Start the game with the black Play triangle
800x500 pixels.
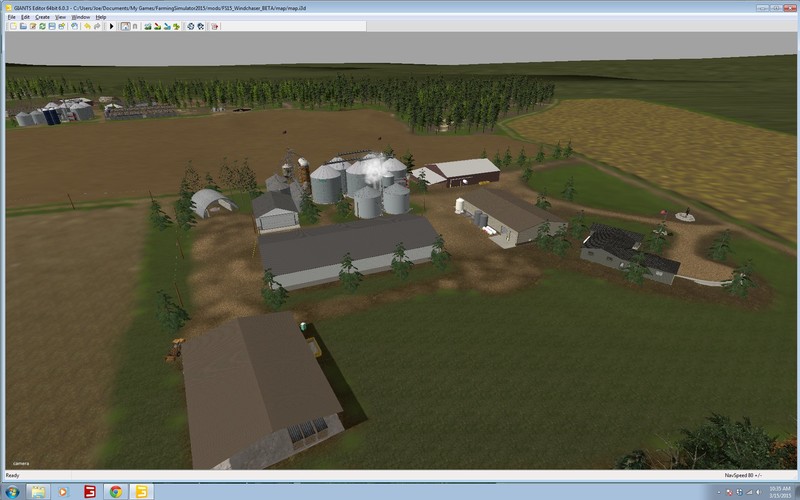pyautogui.click(x=111, y=26)
